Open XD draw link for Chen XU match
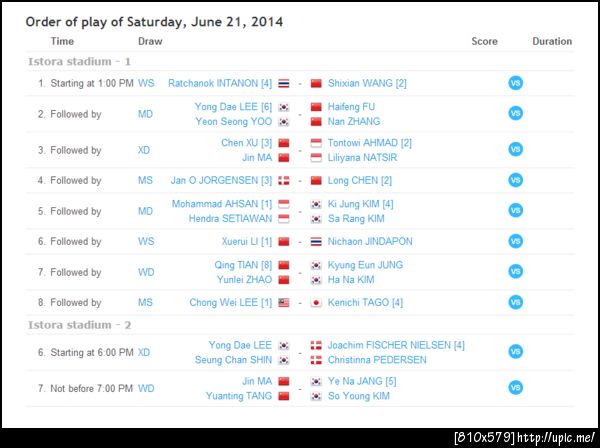This screenshot has height=448, width=600. (146, 150)
